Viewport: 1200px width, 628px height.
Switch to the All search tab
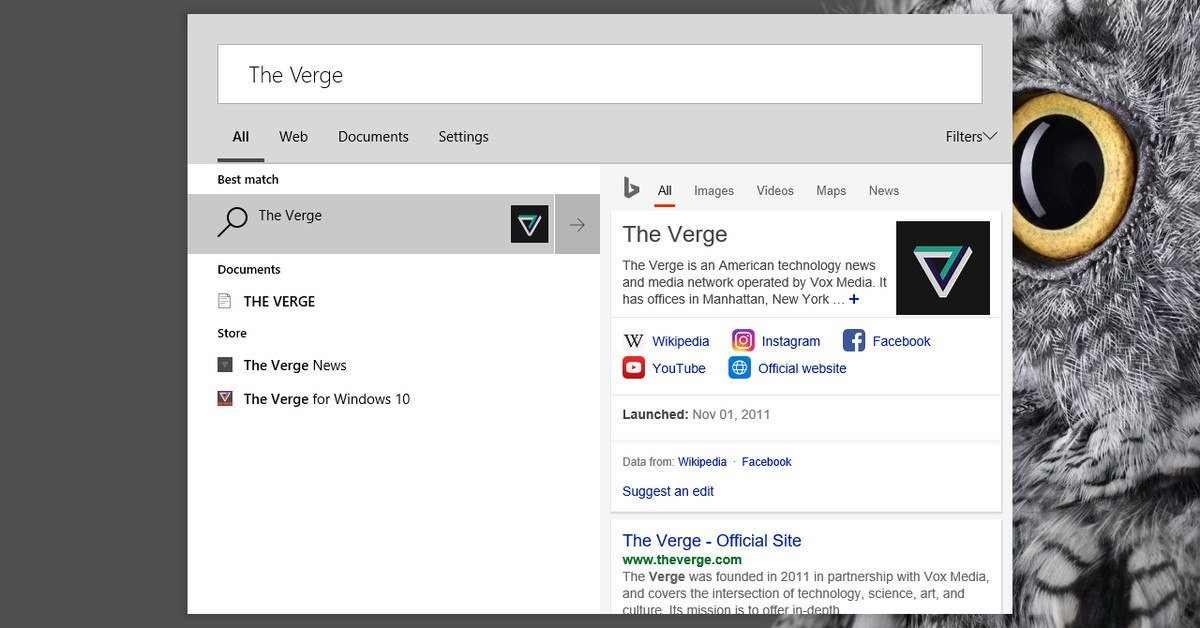(241, 136)
